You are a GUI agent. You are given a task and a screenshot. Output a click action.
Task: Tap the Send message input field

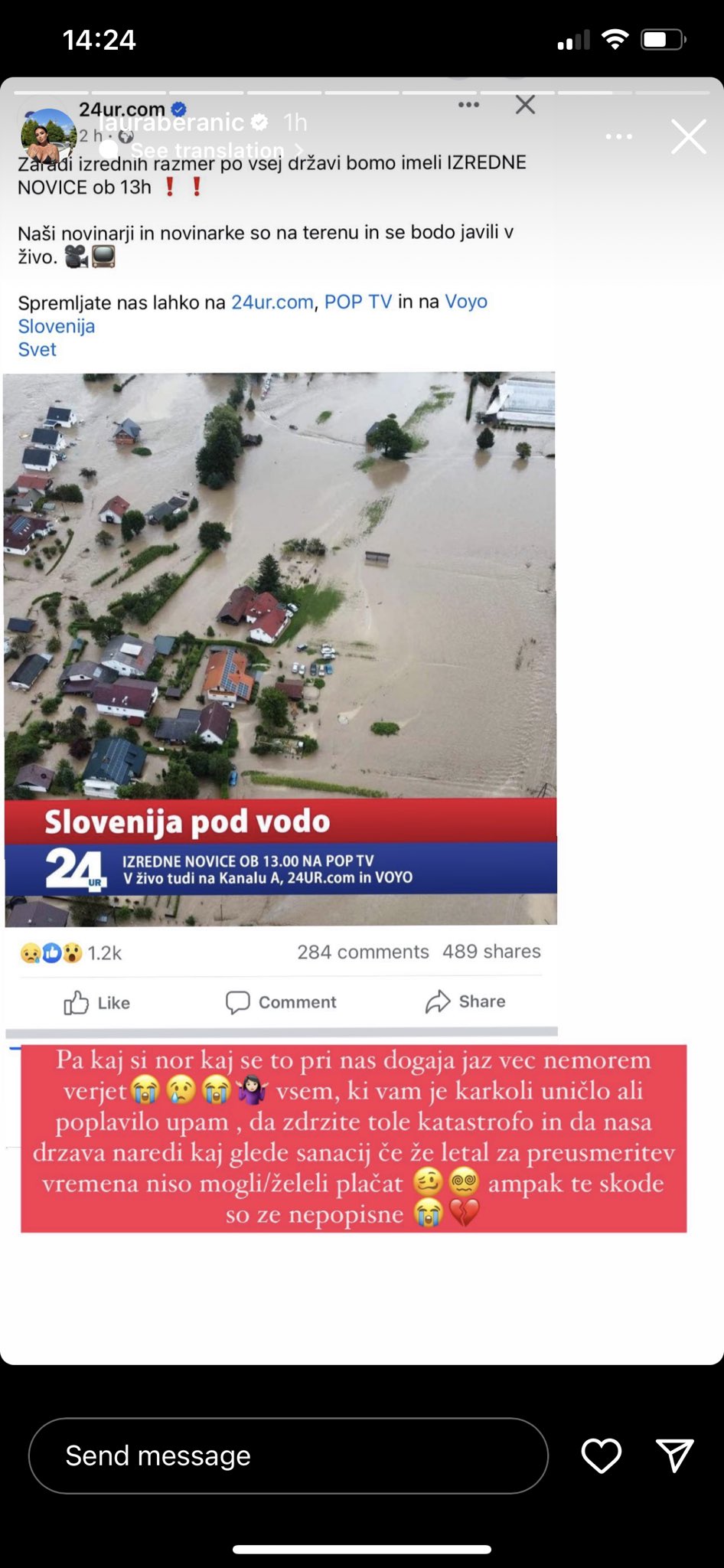[289, 1455]
